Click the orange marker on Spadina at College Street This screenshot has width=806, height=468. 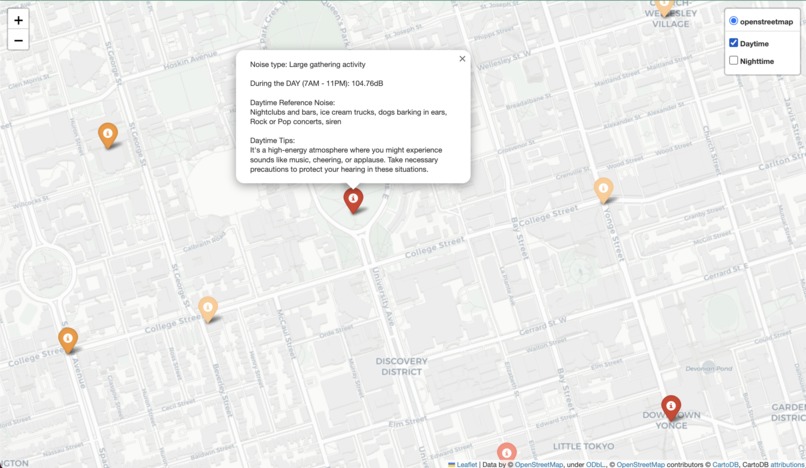[x=68, y=340]
